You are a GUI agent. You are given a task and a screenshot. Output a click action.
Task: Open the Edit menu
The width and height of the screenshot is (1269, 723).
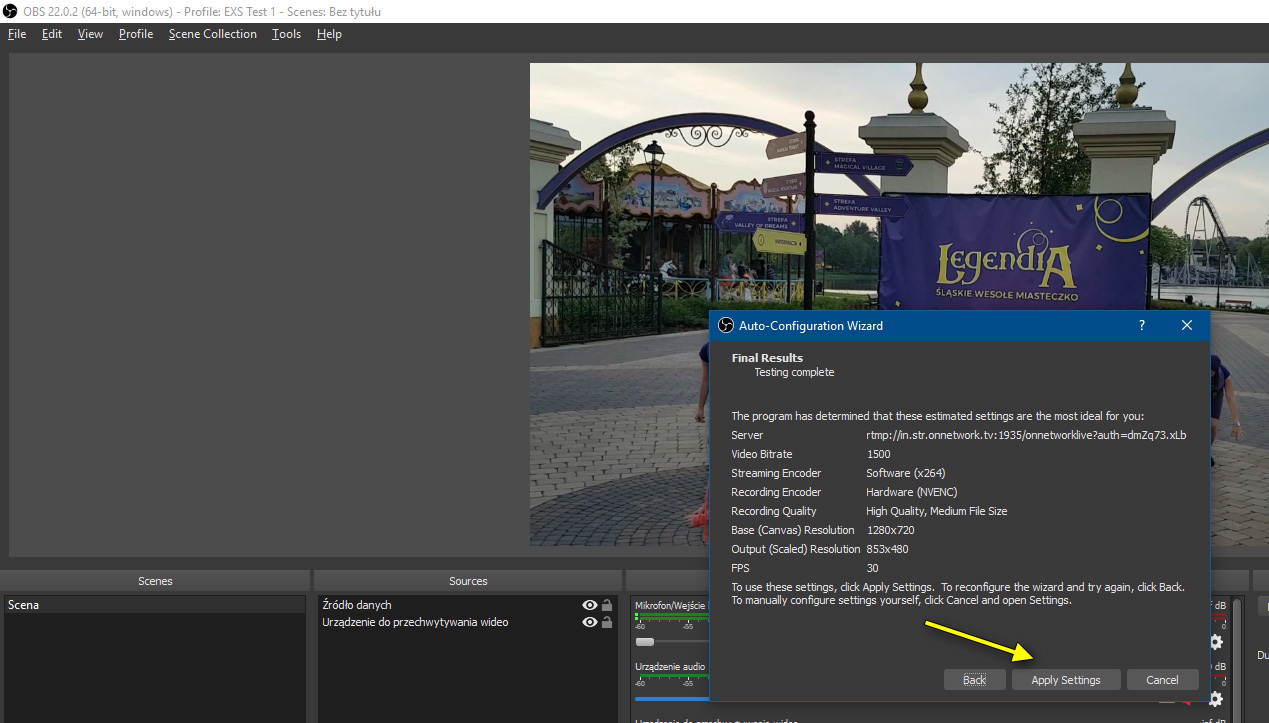(52, 34)
